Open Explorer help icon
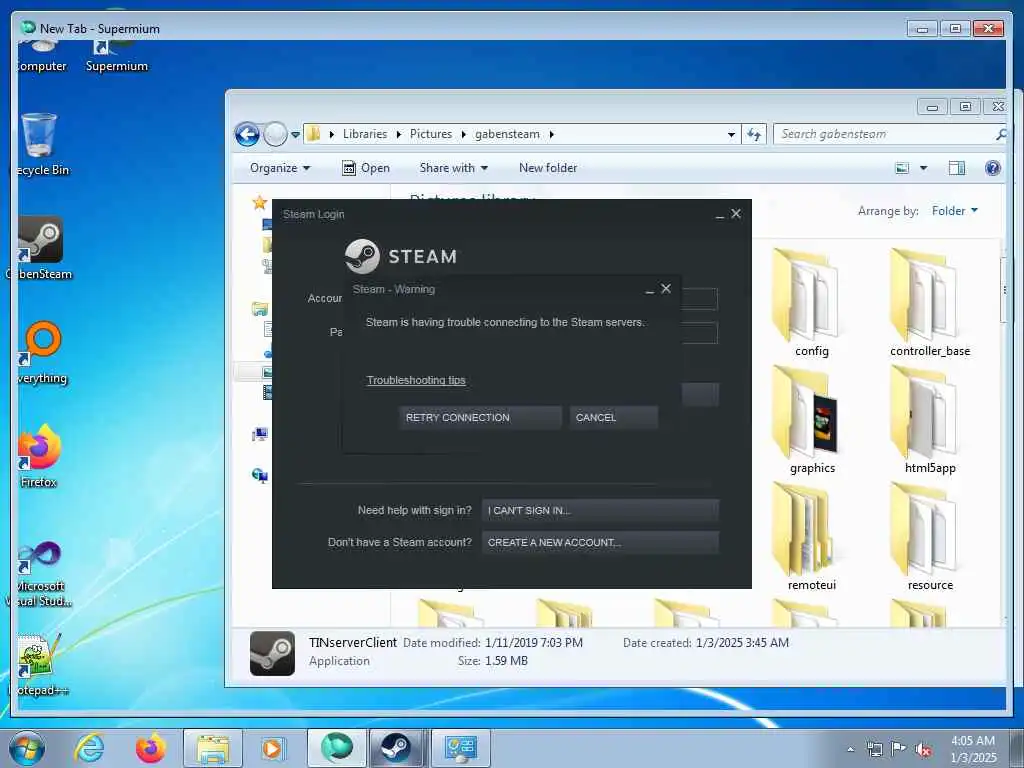The width and height of the screenshot is (1024, 768). click(993, 168)
